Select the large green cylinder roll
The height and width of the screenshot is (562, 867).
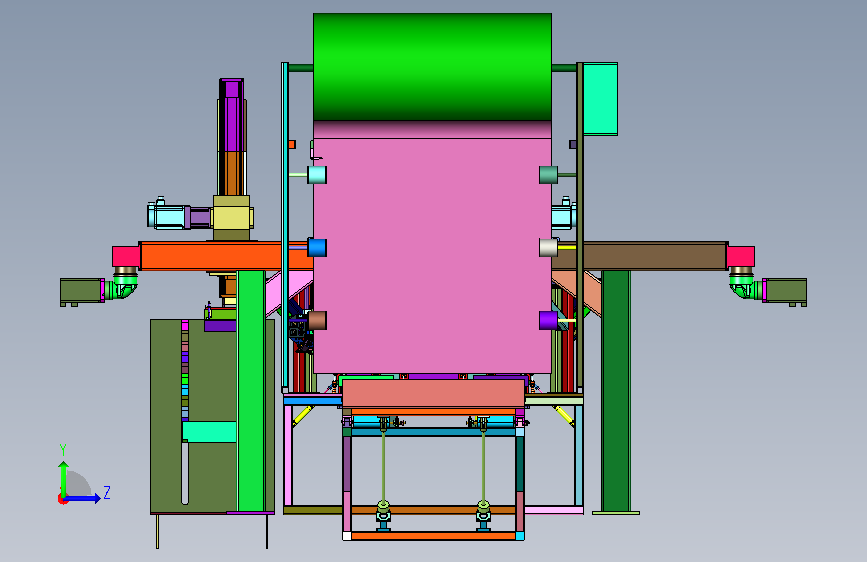(x=432, y=66)
